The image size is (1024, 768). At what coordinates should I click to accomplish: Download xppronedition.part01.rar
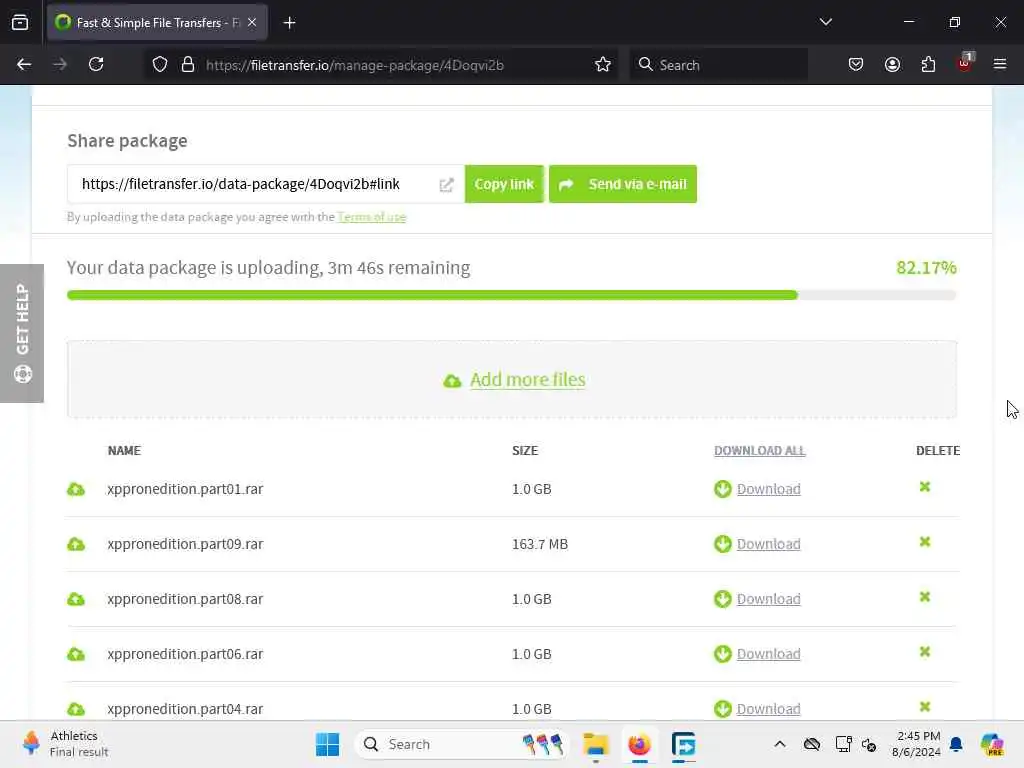click(768, 489)
